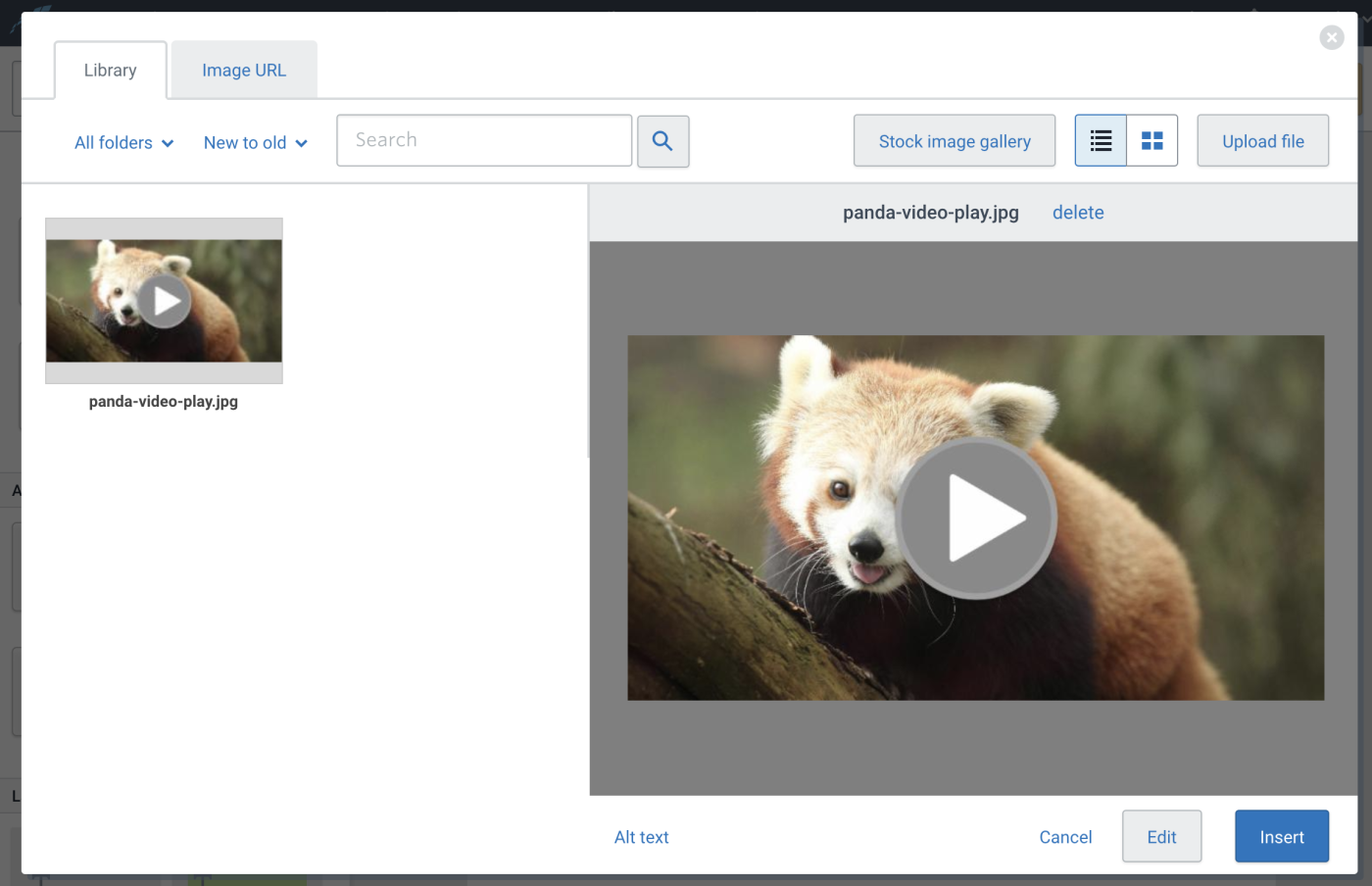This screenshot has height=886, width=1372.
Task: Open the Alt text link
Action: click(x=642, y=837)
